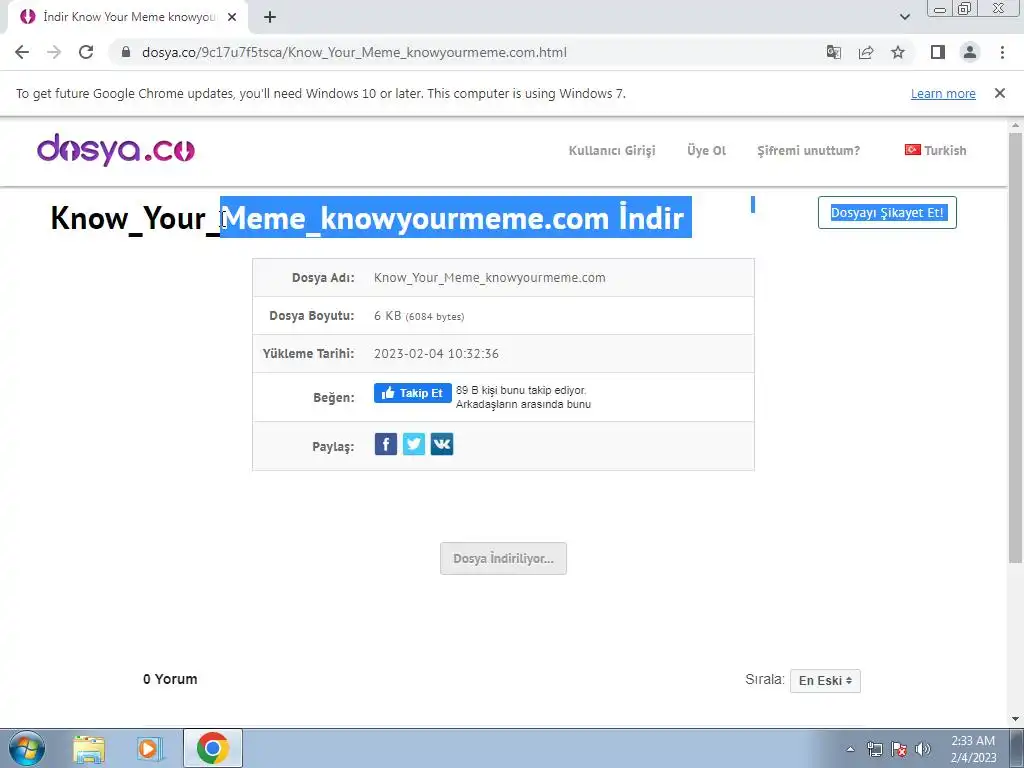Click the browser back arrow
The image size is (1024, 768).
tap(22, 52)
